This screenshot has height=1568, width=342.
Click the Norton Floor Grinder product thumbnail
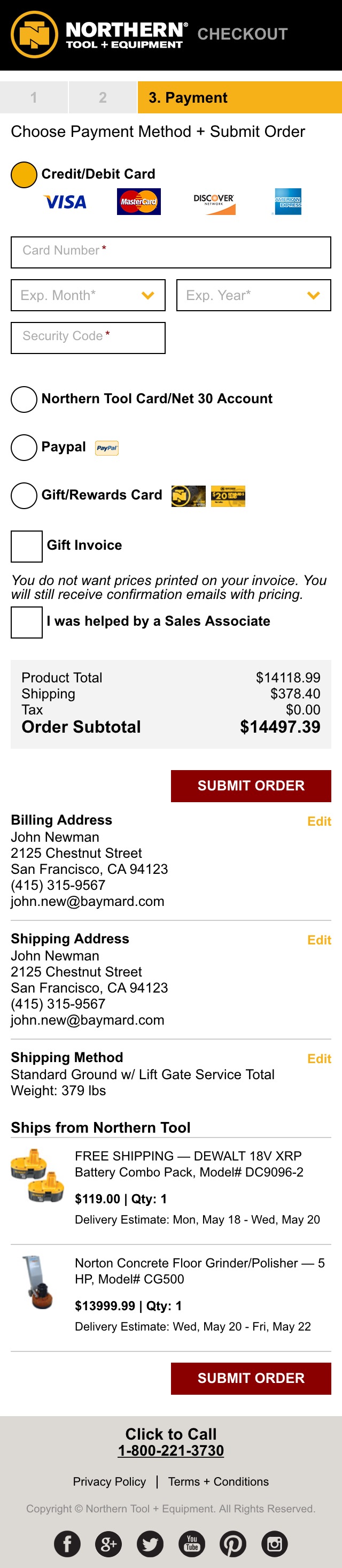(38, 1282)
